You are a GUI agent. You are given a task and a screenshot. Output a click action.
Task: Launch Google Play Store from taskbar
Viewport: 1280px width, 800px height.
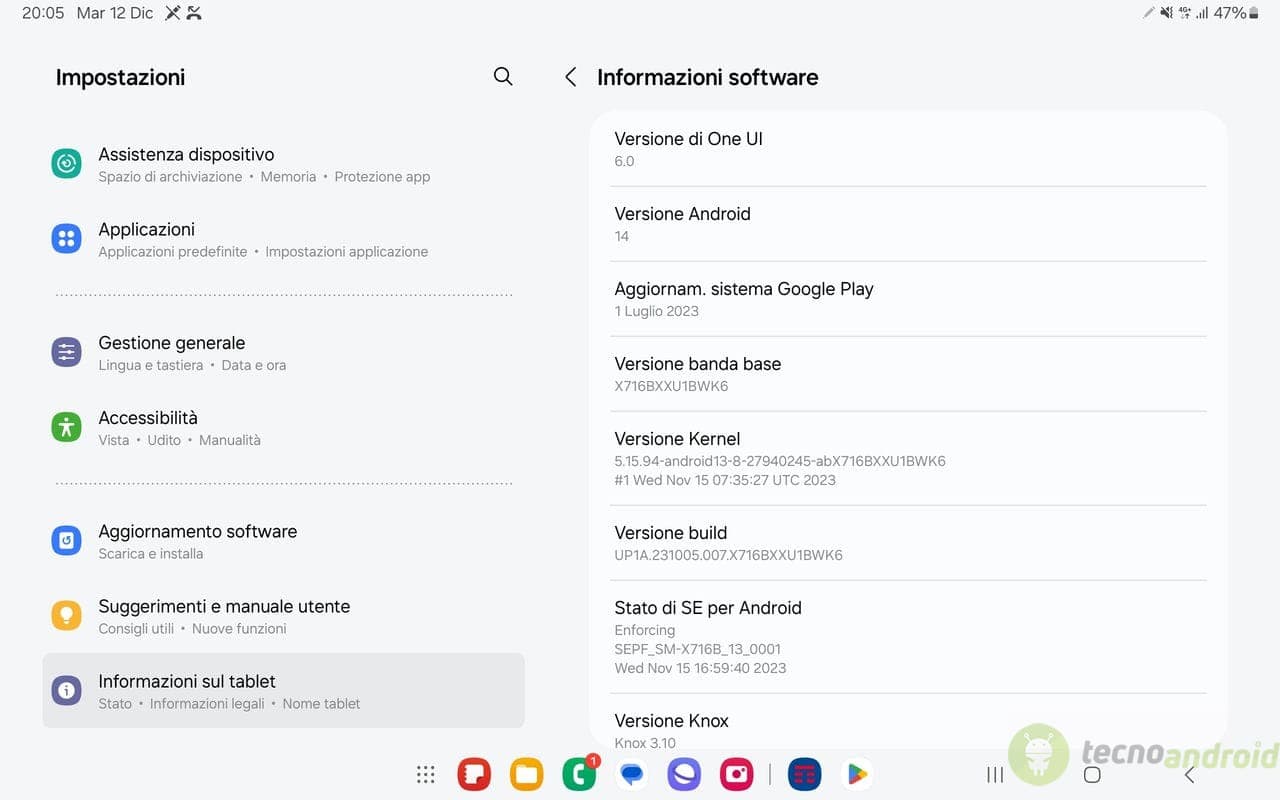coord(857,774)
